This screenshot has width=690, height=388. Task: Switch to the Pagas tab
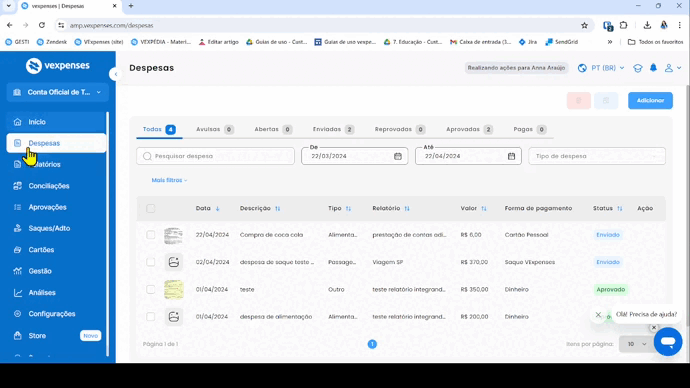point(530,129)
